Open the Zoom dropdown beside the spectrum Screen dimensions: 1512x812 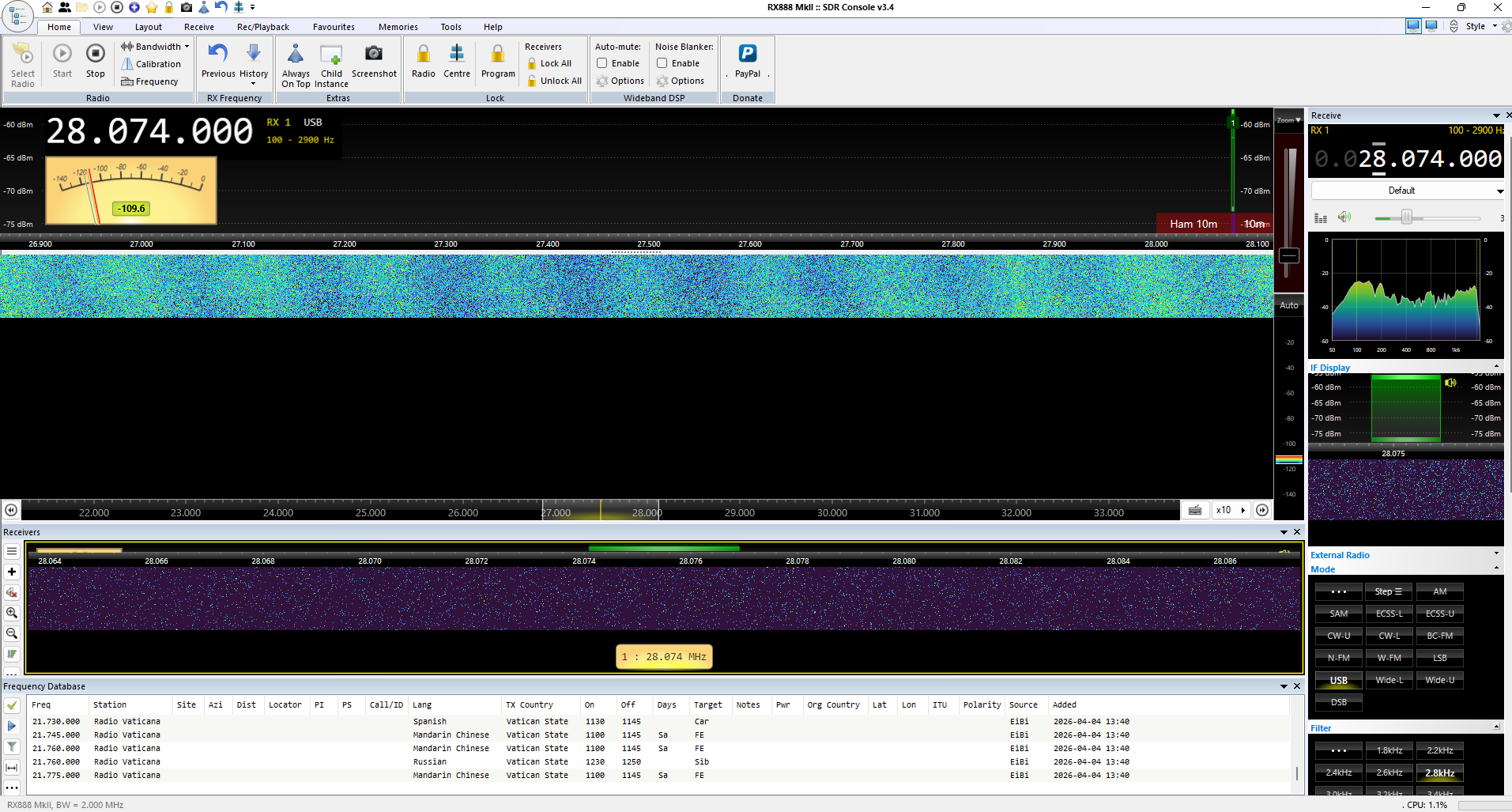[x=1289, y=120]
